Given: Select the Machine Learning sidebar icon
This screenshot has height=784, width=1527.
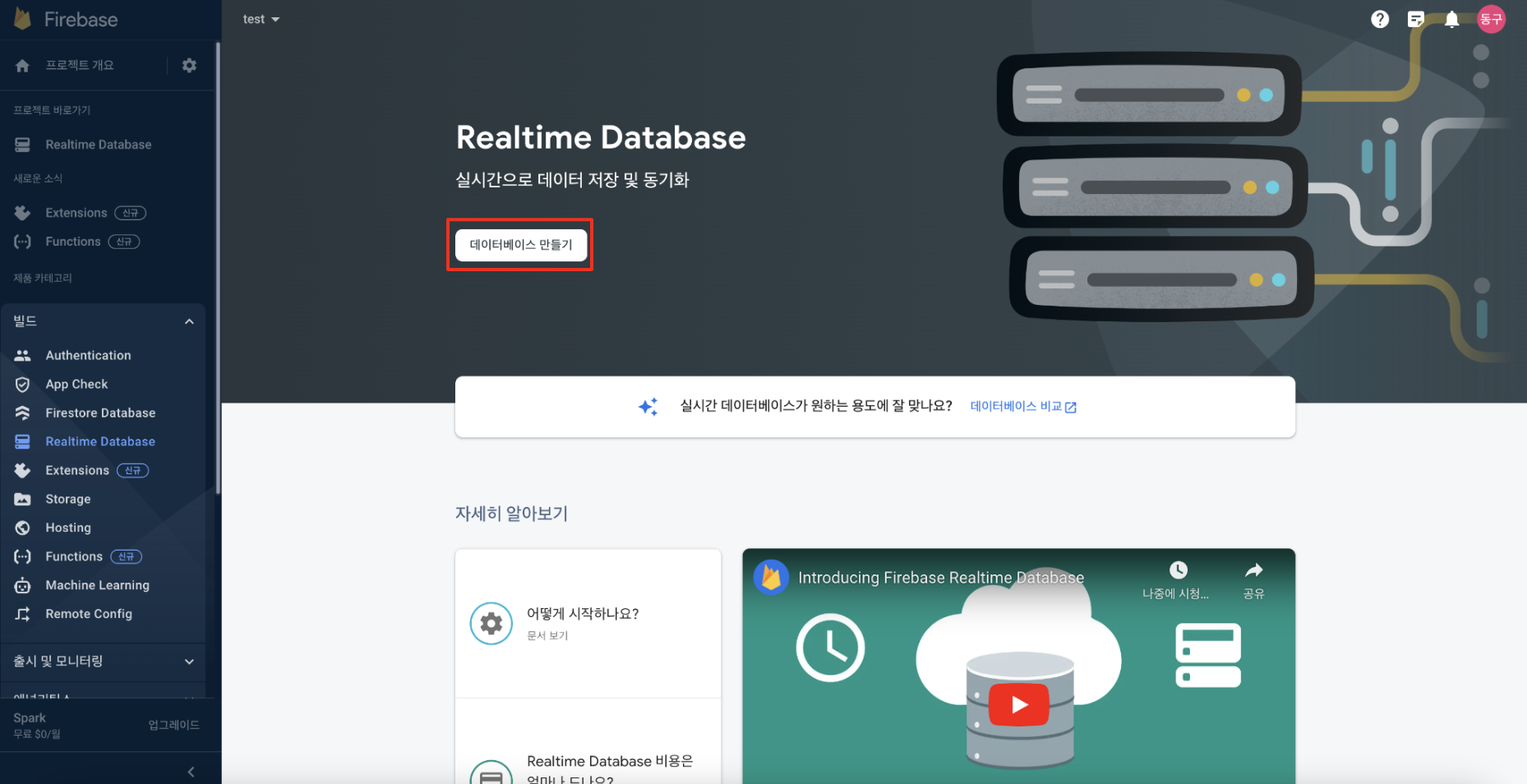Looking at the screenshot, I should point(22,585).
